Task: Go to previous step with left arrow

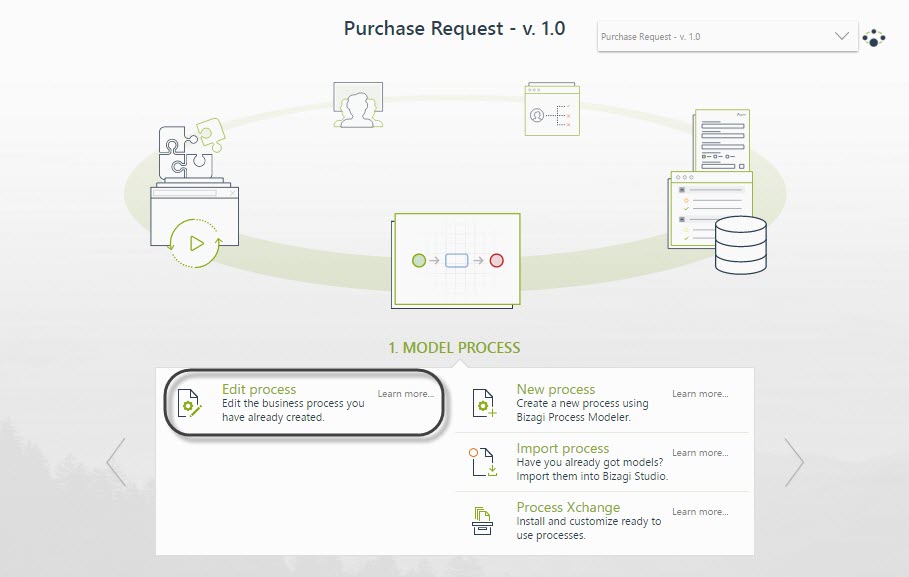Action: [x=116, y=462]
